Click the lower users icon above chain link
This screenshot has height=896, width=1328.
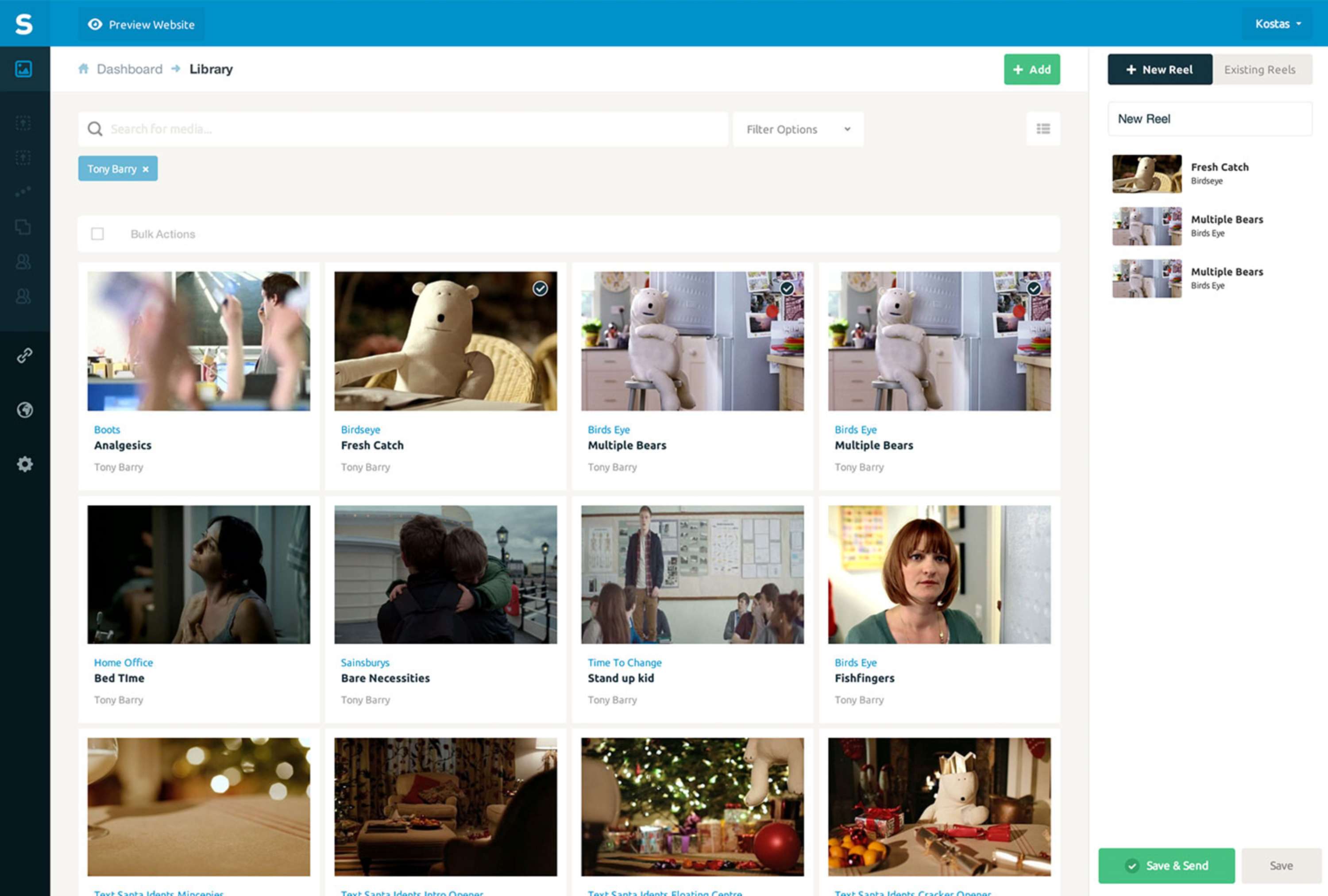click(23, 296)
